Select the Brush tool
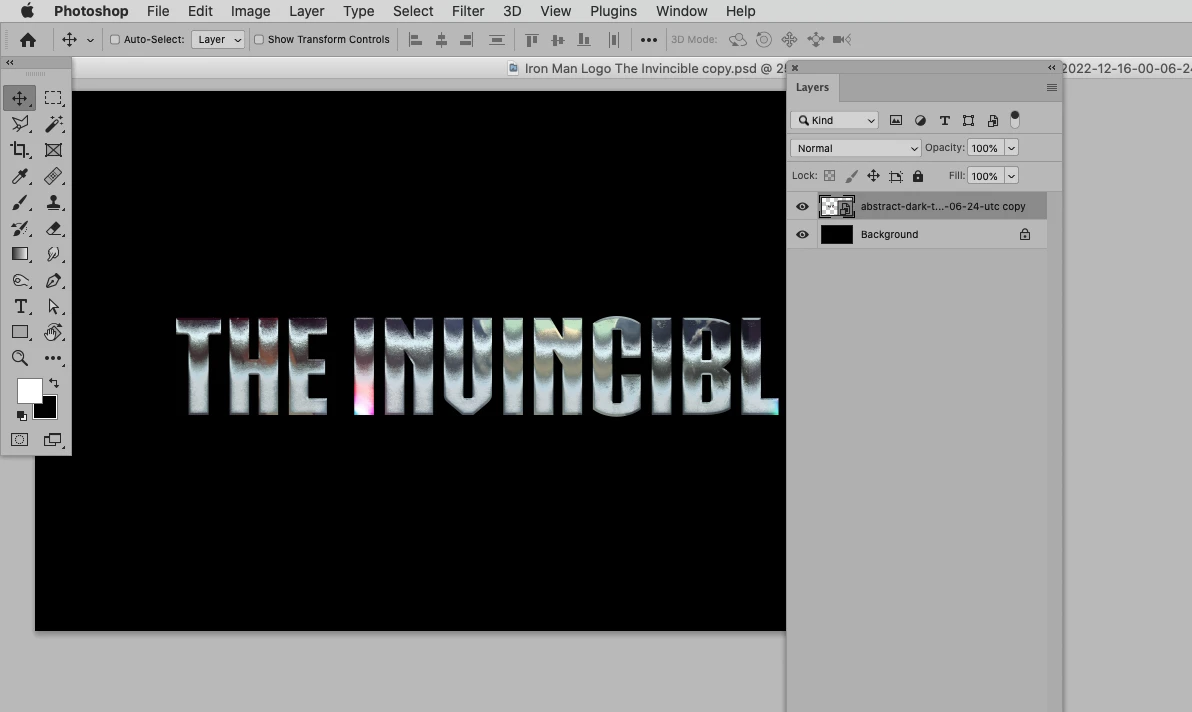The height and width of the screenshot is (712, 1192). [x=20, y=202]
